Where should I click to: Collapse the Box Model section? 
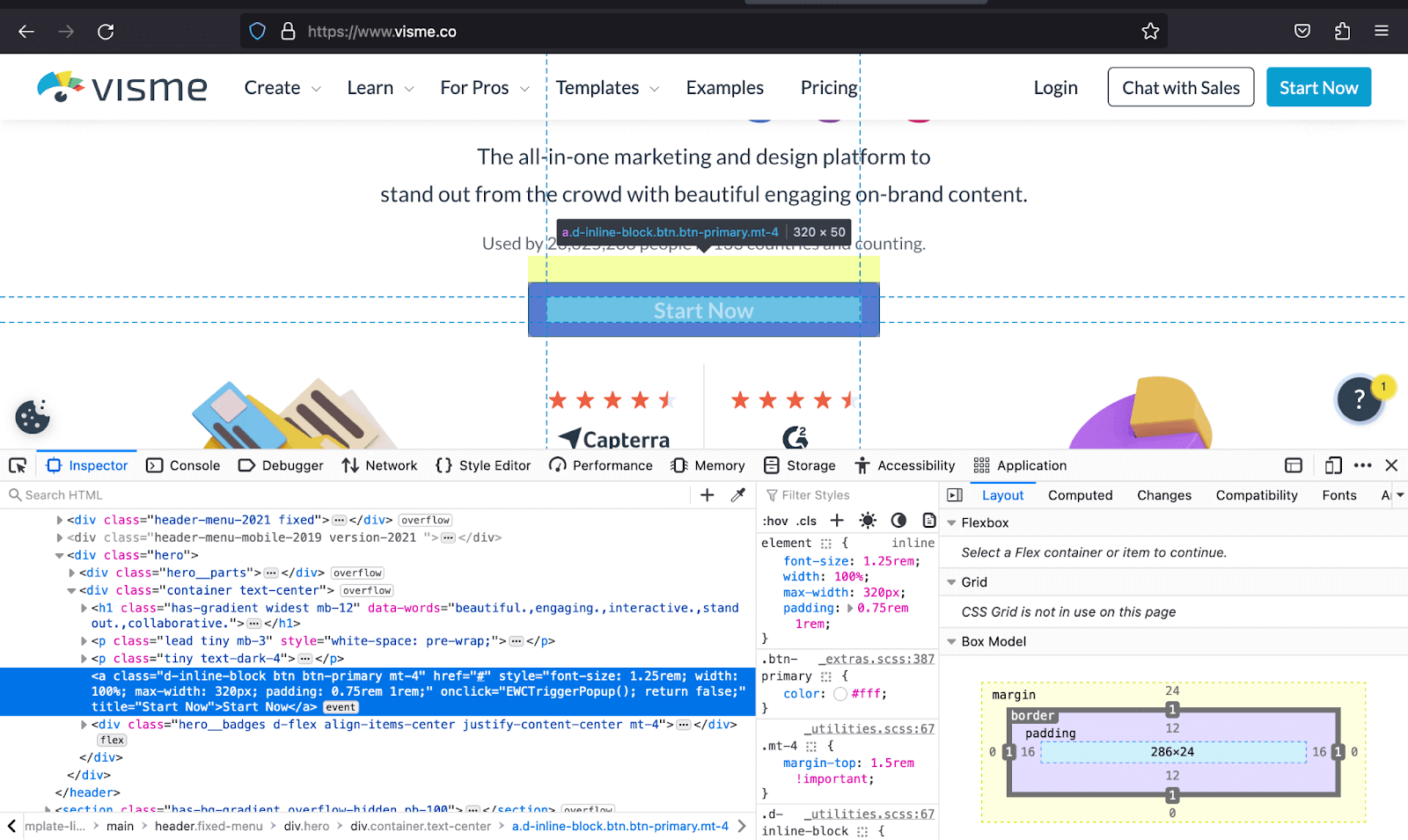click(x=951, y=642)
